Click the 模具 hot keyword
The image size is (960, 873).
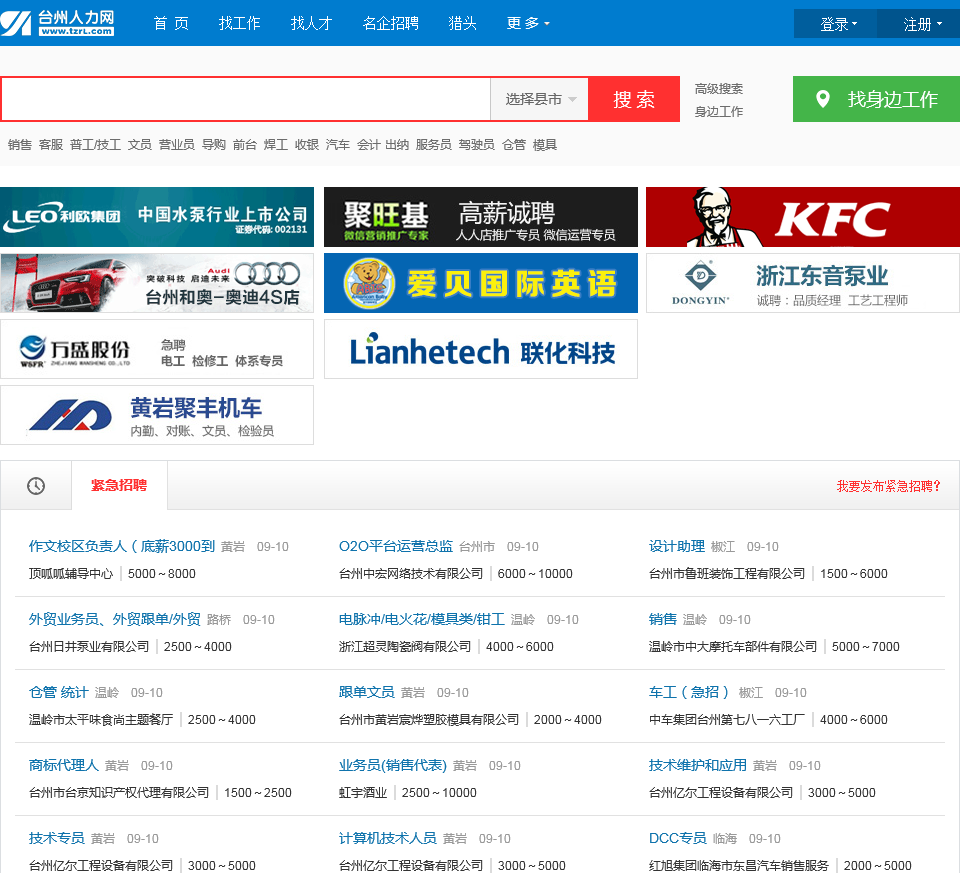pos(545,145)
